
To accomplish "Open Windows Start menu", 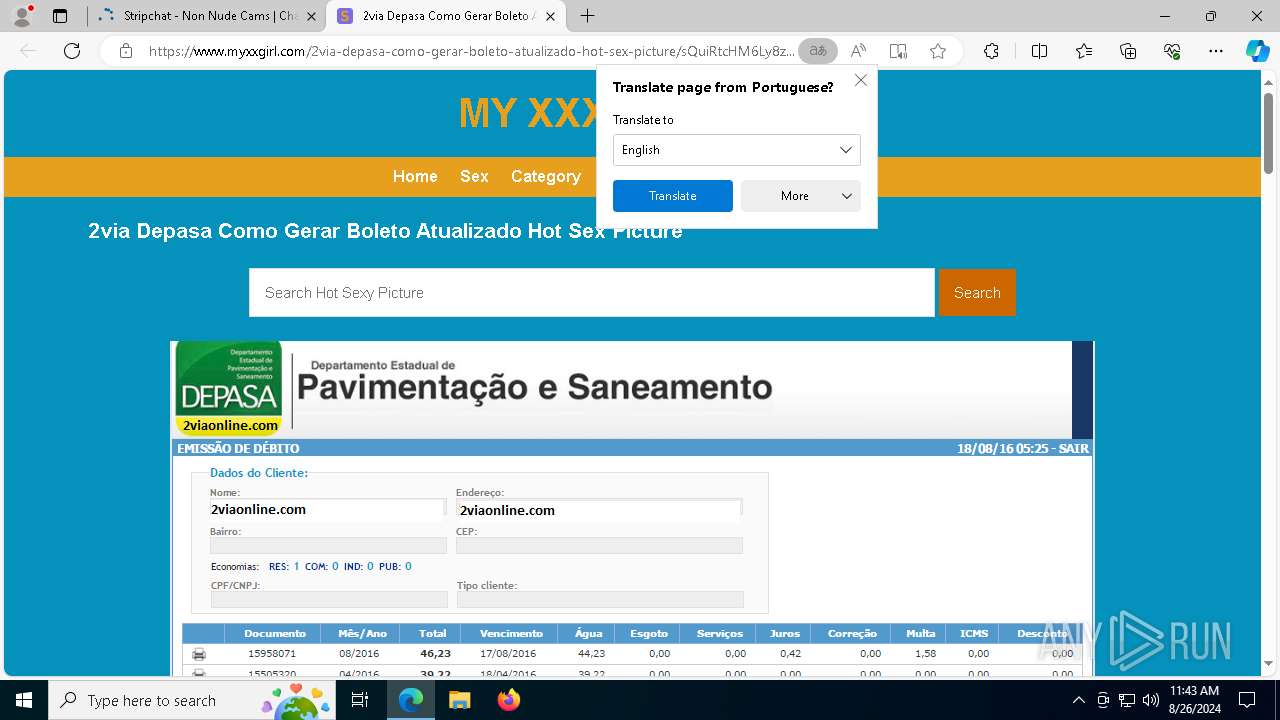I will [x=23, y=700].
